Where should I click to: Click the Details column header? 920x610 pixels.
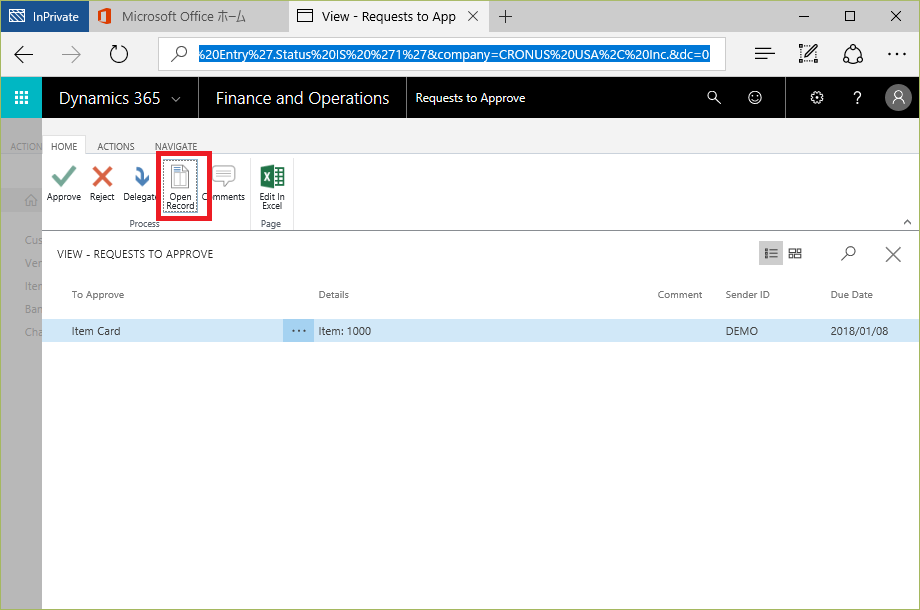(333, 294)
